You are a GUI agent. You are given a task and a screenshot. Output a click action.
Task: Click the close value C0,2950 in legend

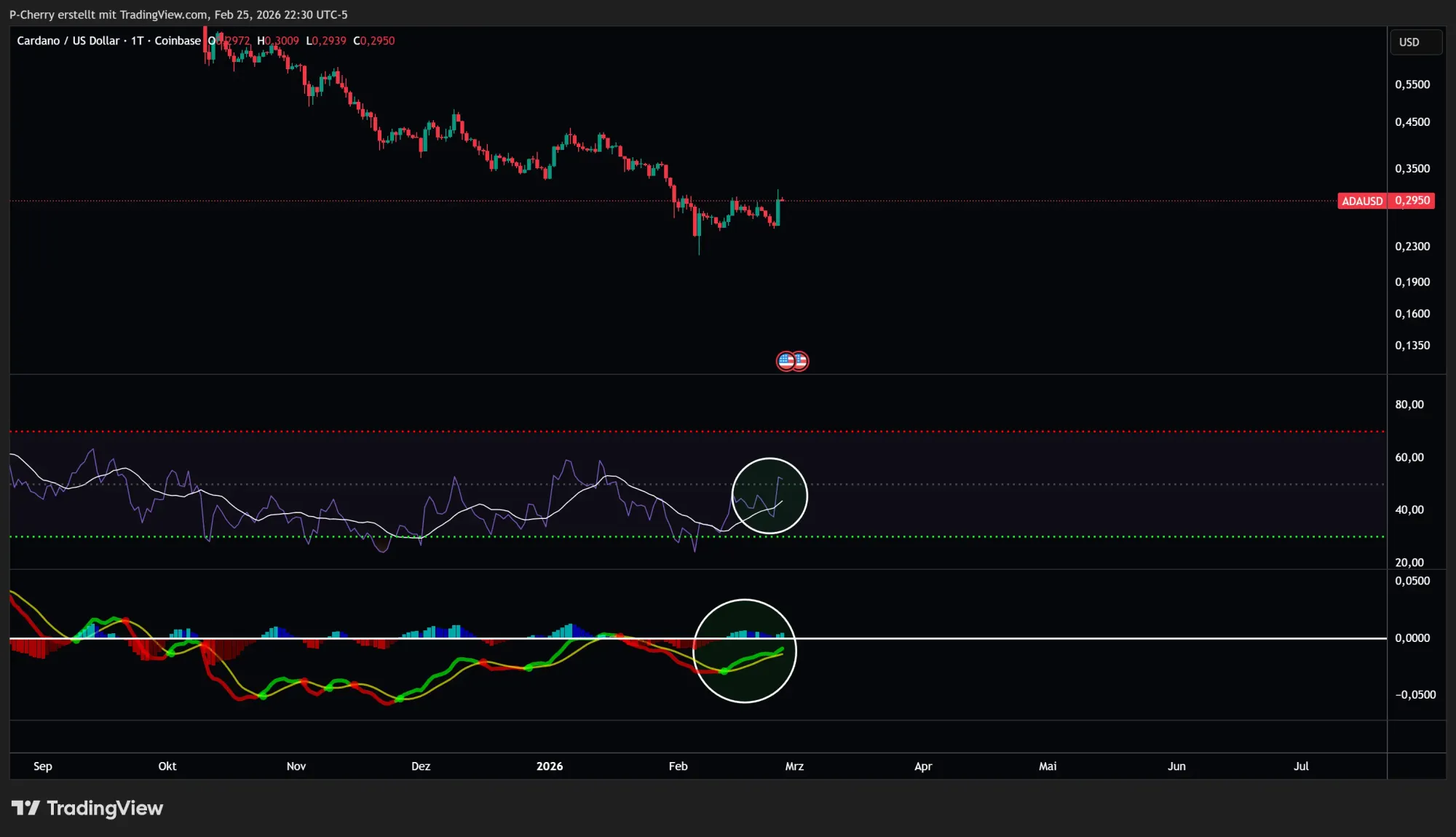click(x=373, y=41)
